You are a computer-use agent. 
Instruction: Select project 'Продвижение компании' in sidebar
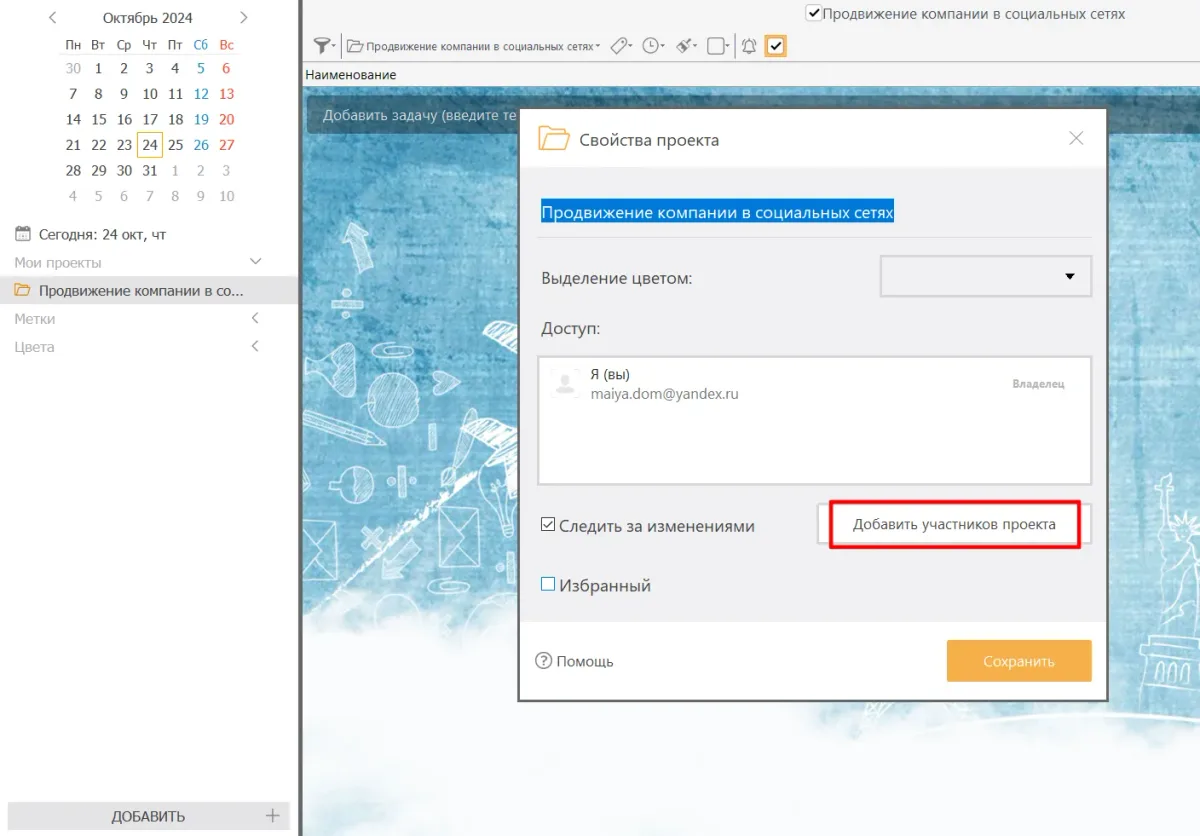pyautogui.click(x=140, y=291)
